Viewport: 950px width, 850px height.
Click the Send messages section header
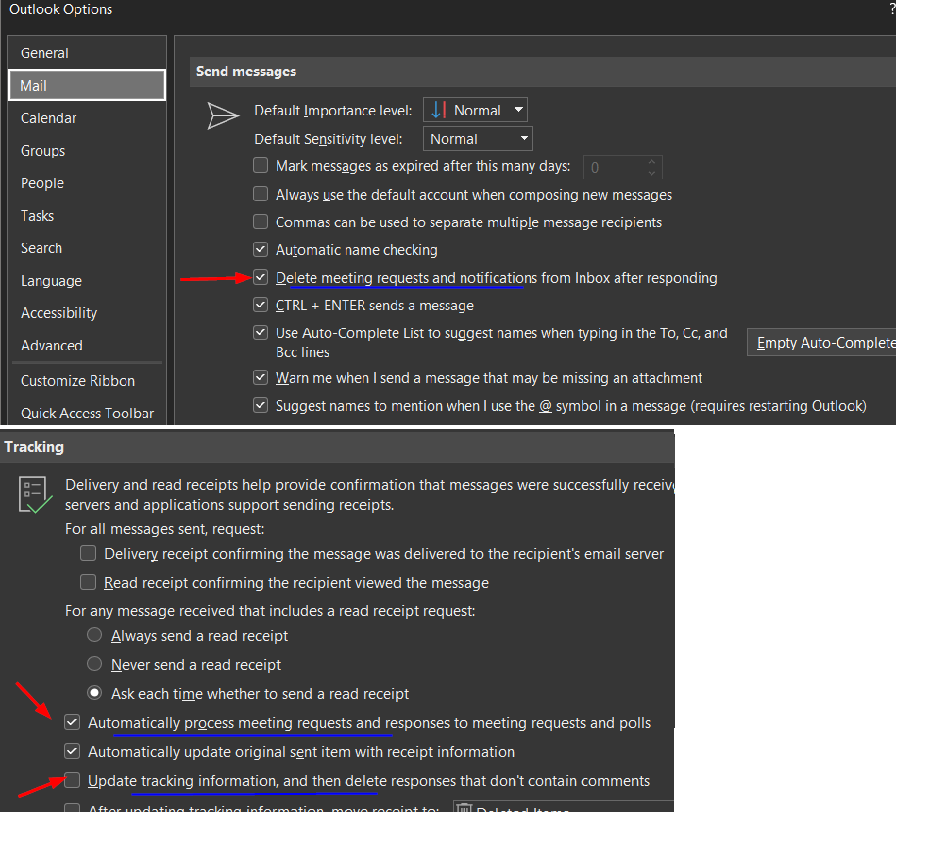click(x=542, y=71)
